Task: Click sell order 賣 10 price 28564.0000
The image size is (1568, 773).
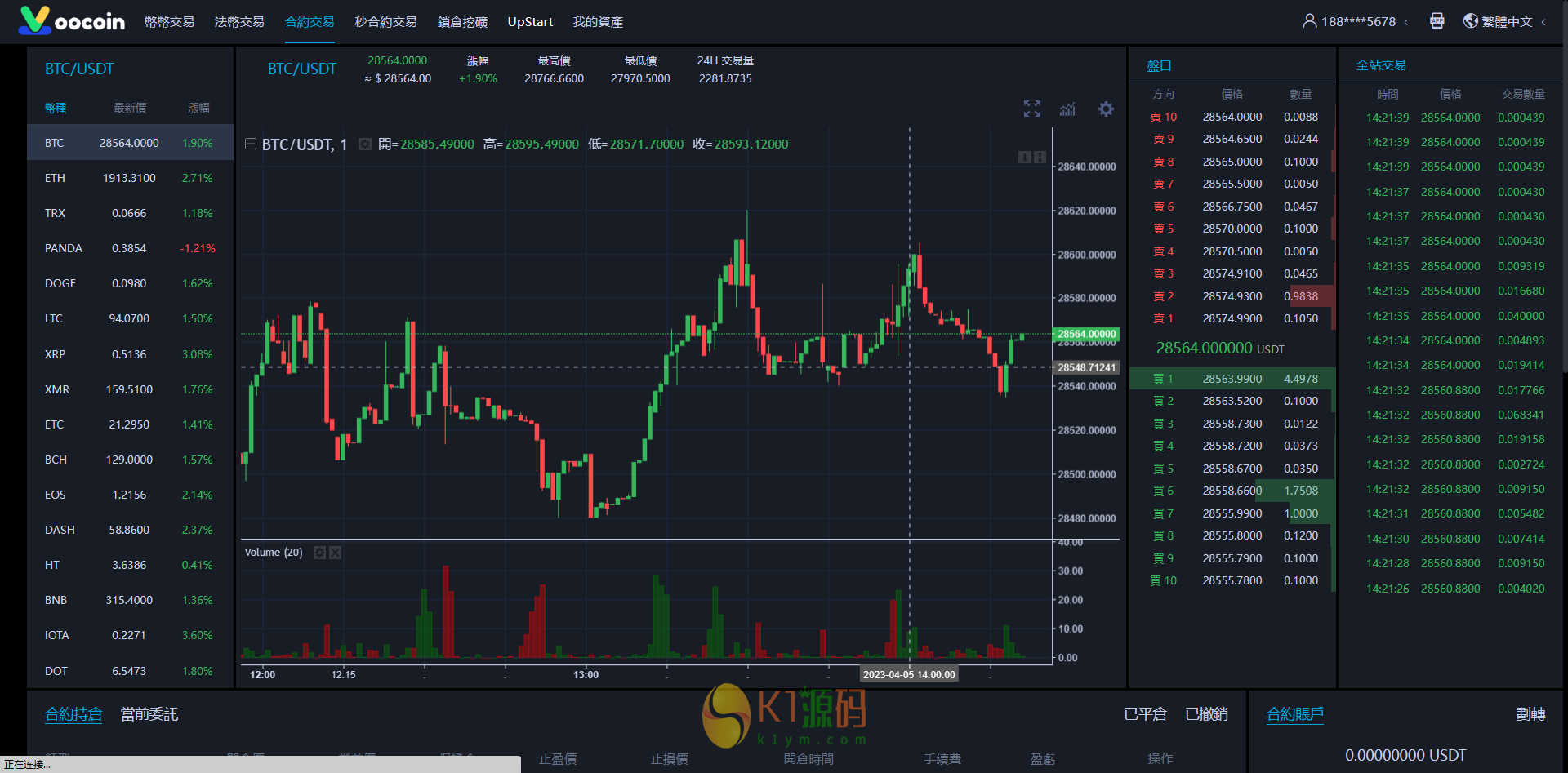Action: [x=1232, y=117]
